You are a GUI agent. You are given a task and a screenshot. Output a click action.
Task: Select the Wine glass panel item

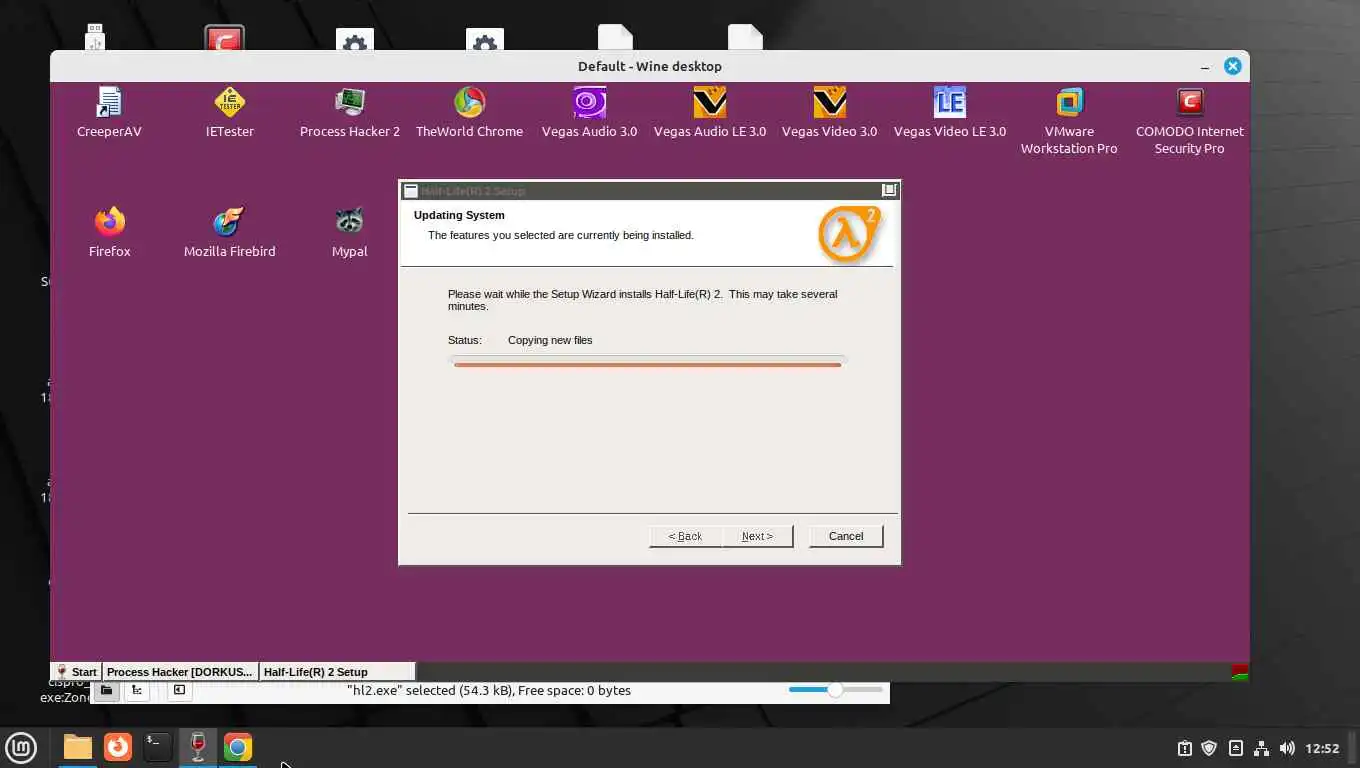197,747
